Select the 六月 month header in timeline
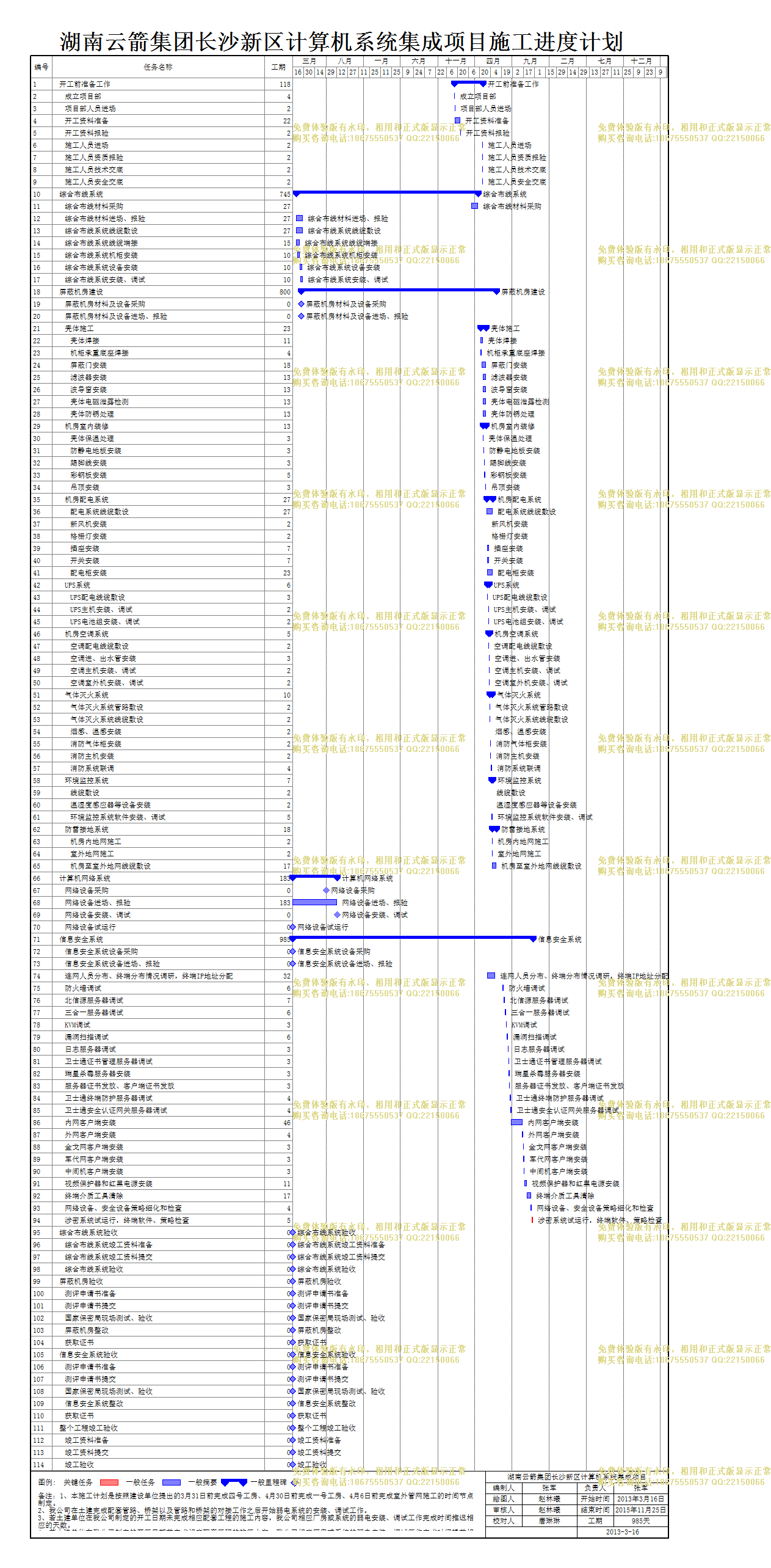The width and height of the screenshot is (771, 1568). point(418,61)
